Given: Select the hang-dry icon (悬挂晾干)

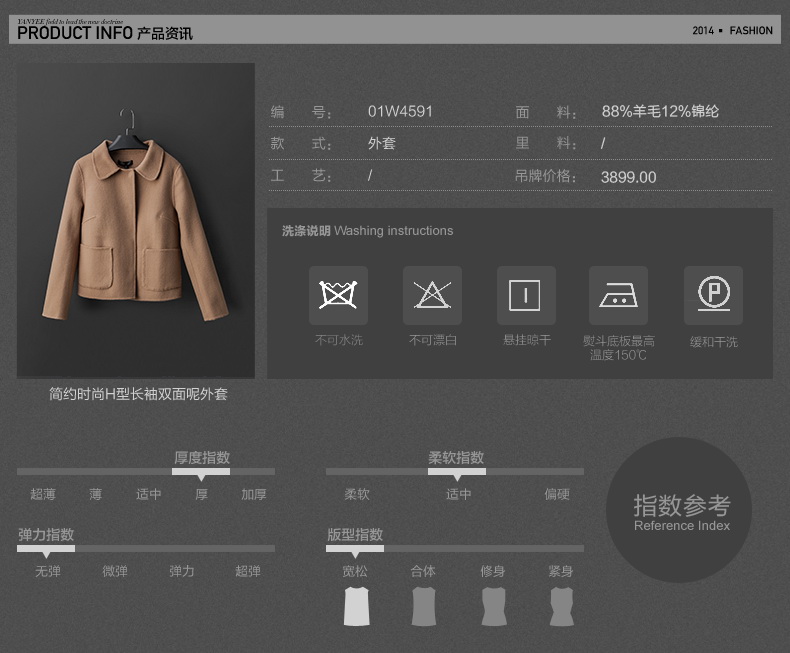Looking at the screenshot, I should [x=525, y=295].
